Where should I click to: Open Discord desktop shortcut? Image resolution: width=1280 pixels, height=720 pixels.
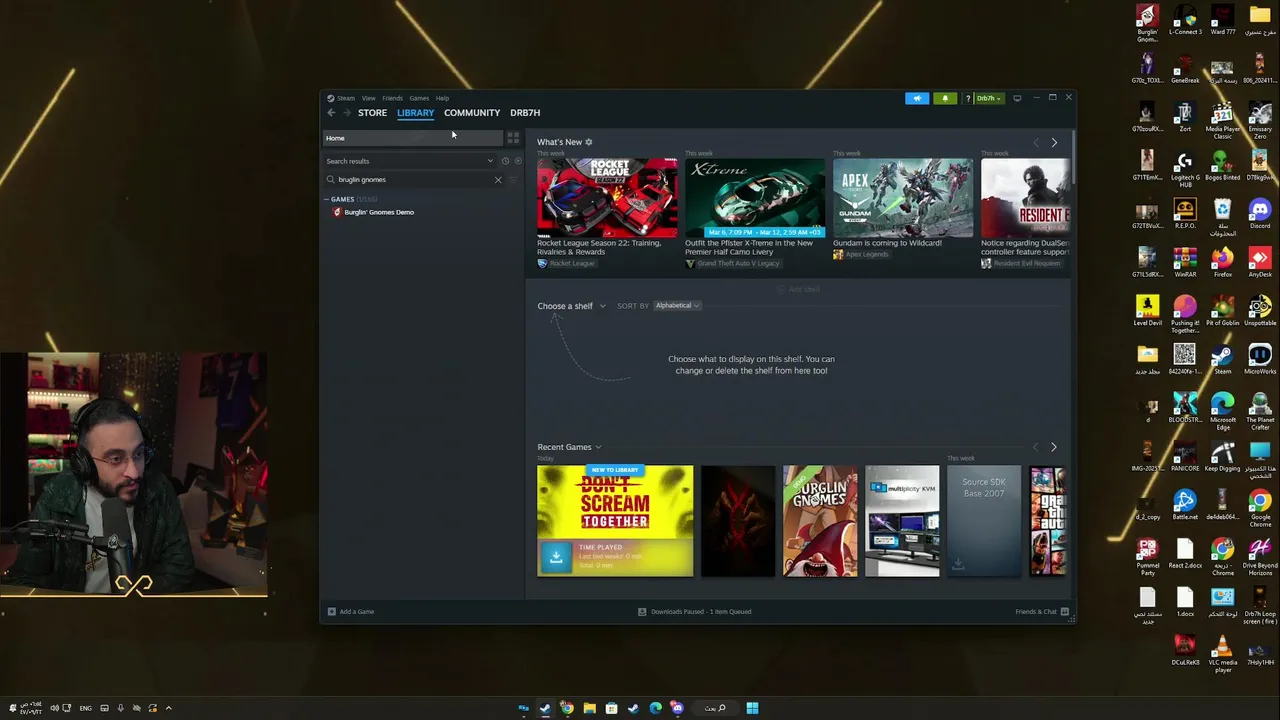tap(1260, 213)
